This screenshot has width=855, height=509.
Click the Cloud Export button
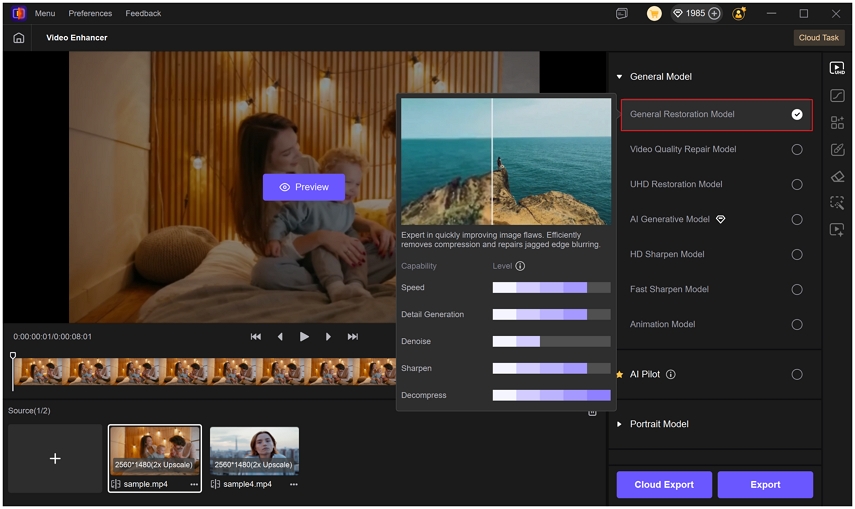coord(664,485)
